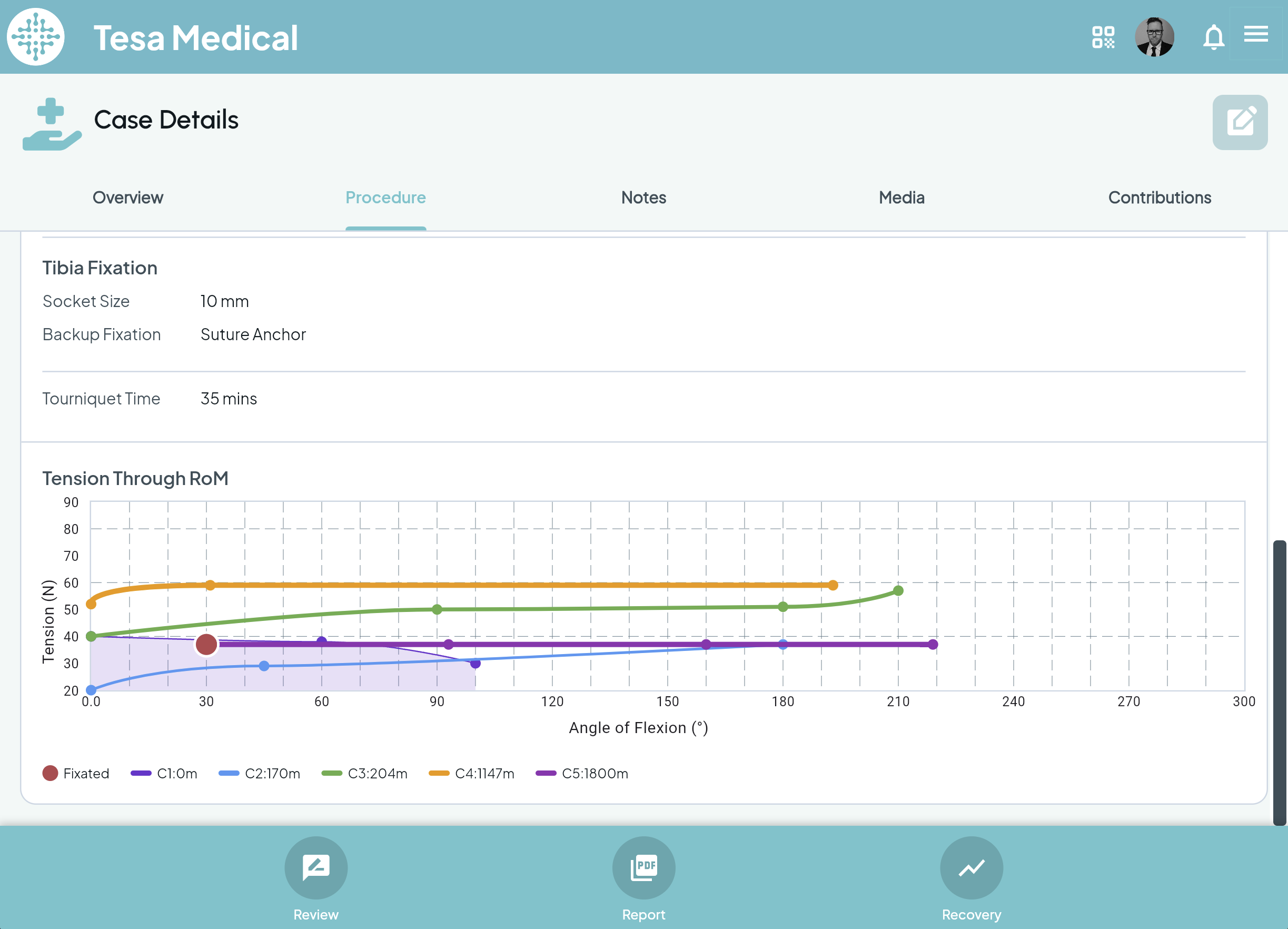
Task: Click the purple C5 endpoint near 220°
Action: click(x=933, y=644)
